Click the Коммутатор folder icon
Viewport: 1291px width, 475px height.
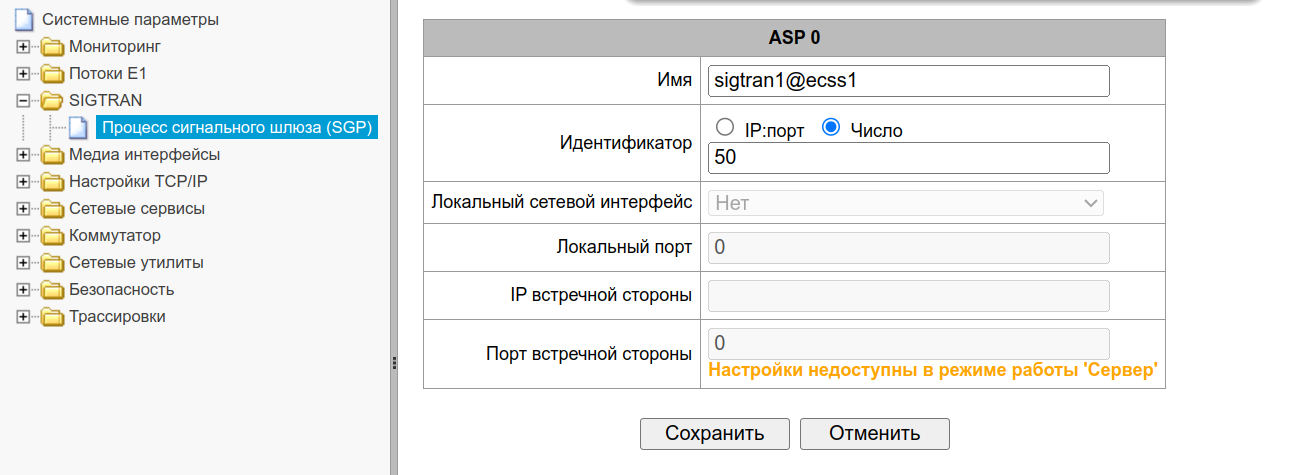click(52, 235)
